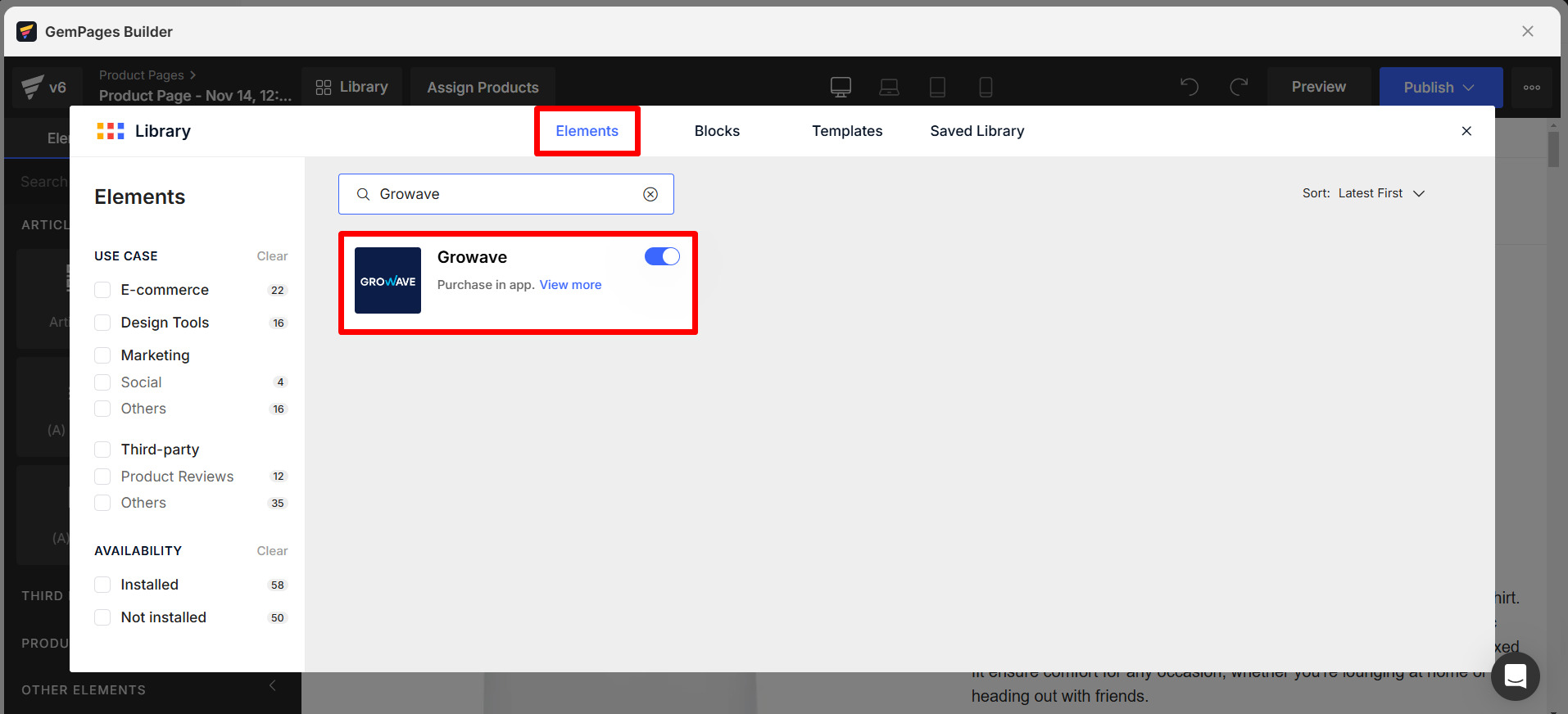Check the E-commerce use case filter
The image size is (1568, 714).
point(102,290)
